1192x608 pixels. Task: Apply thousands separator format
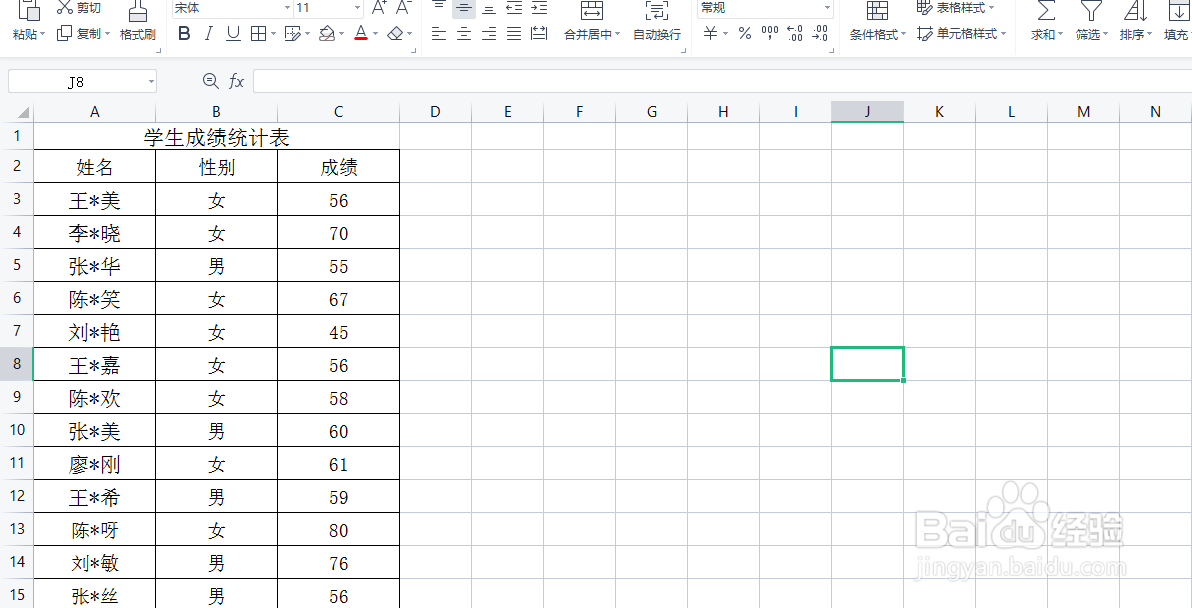click(770, 33)
